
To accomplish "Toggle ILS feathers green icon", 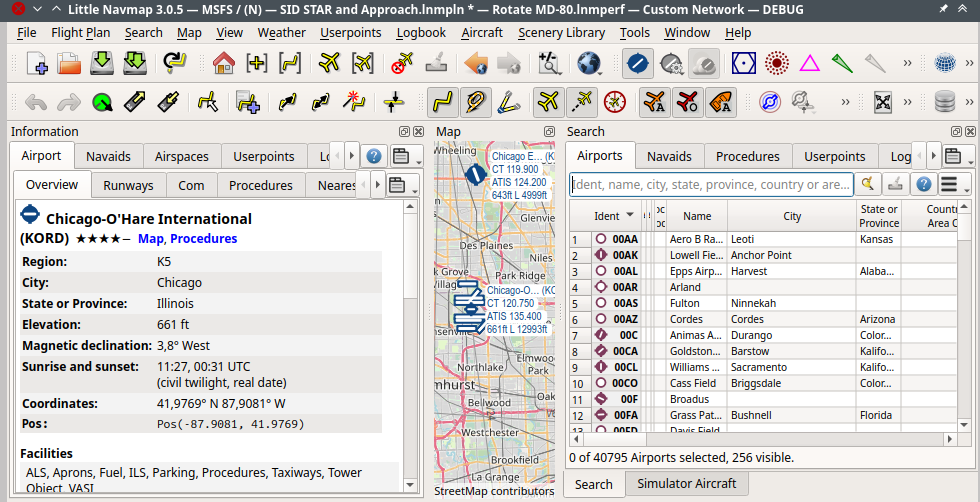I will [842, 63].
